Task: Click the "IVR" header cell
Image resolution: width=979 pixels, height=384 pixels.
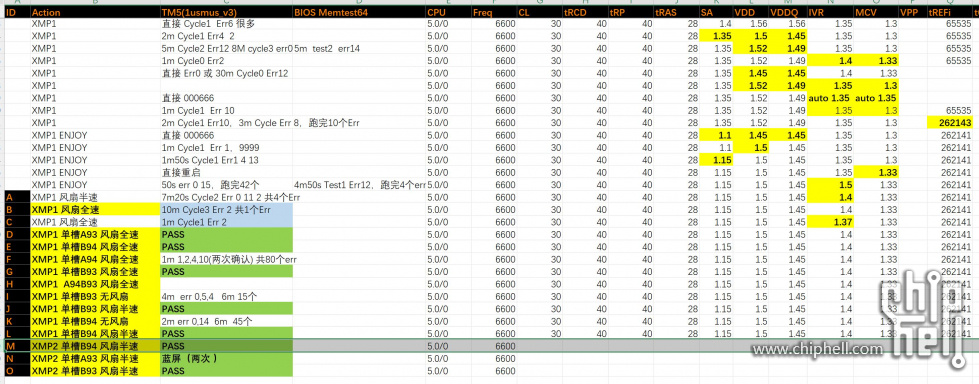Action: pos(830,12)
